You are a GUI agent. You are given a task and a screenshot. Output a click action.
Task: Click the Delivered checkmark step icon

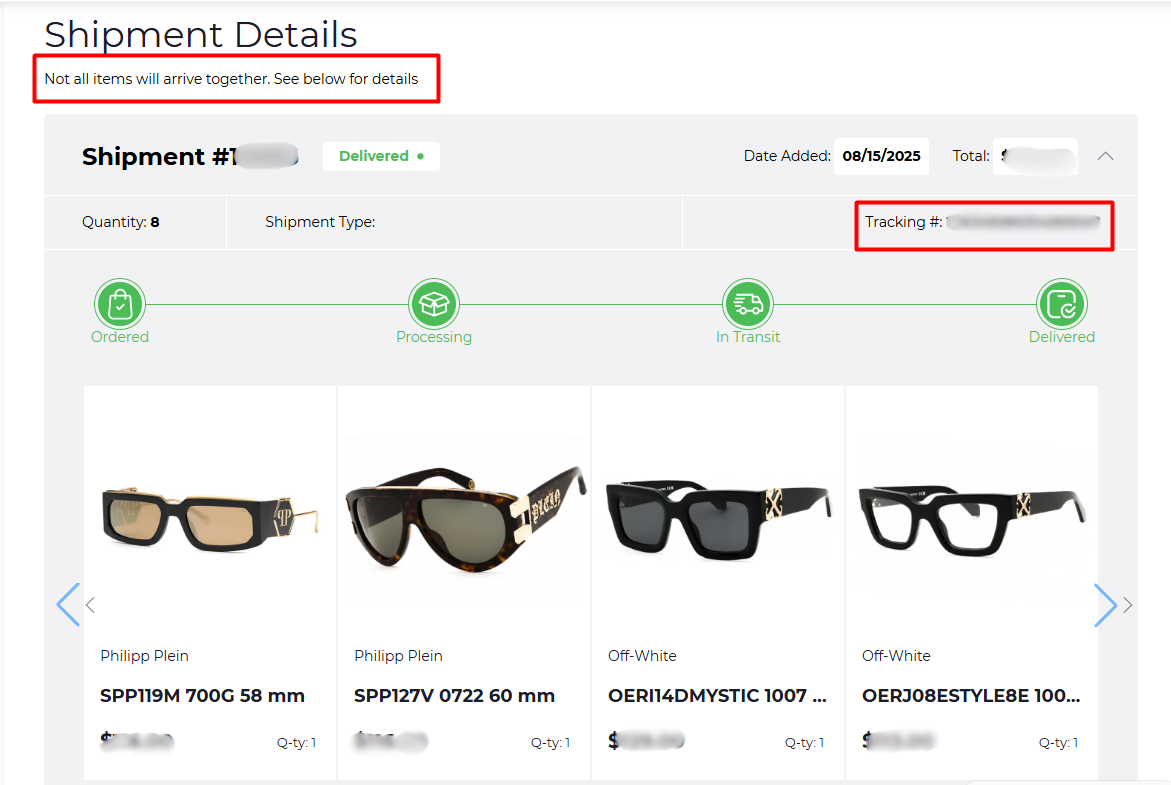[1062, 304]
